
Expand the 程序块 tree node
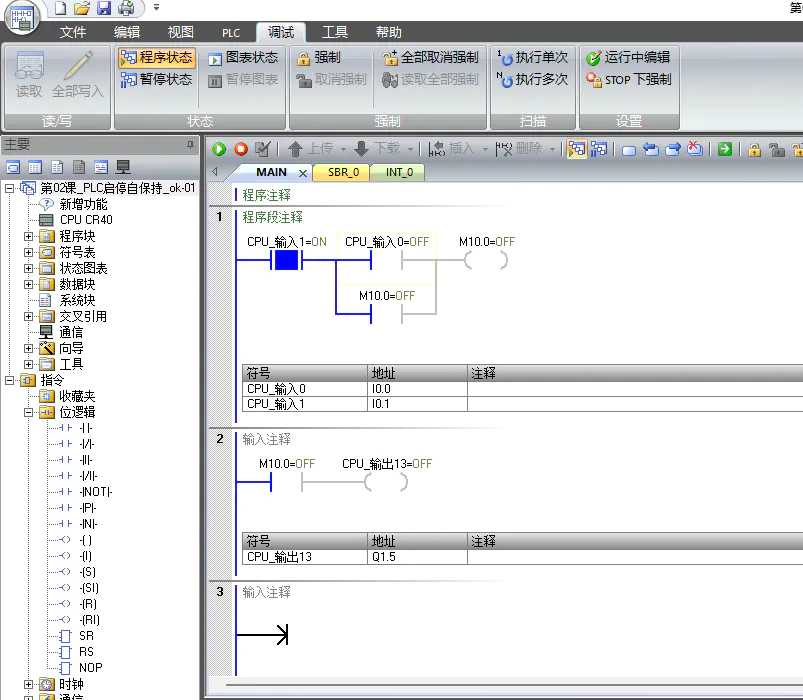tap(28, 237)
